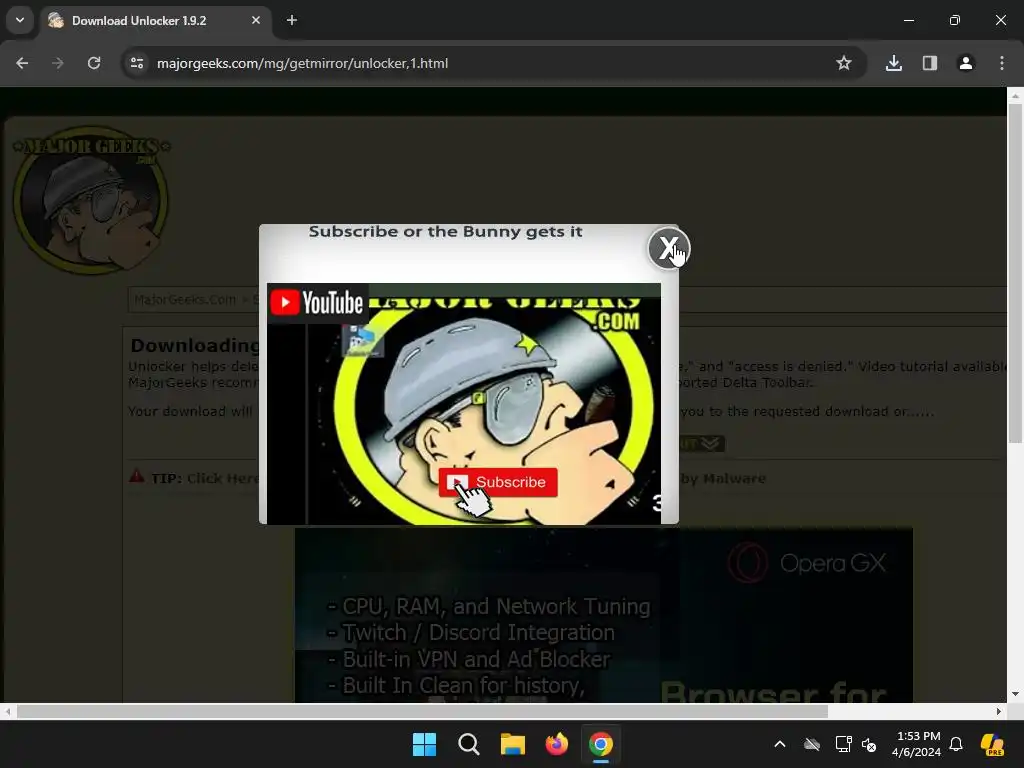Toggle the Chrome side panel
Viewport: 1024px width, 768px height.
930,63
